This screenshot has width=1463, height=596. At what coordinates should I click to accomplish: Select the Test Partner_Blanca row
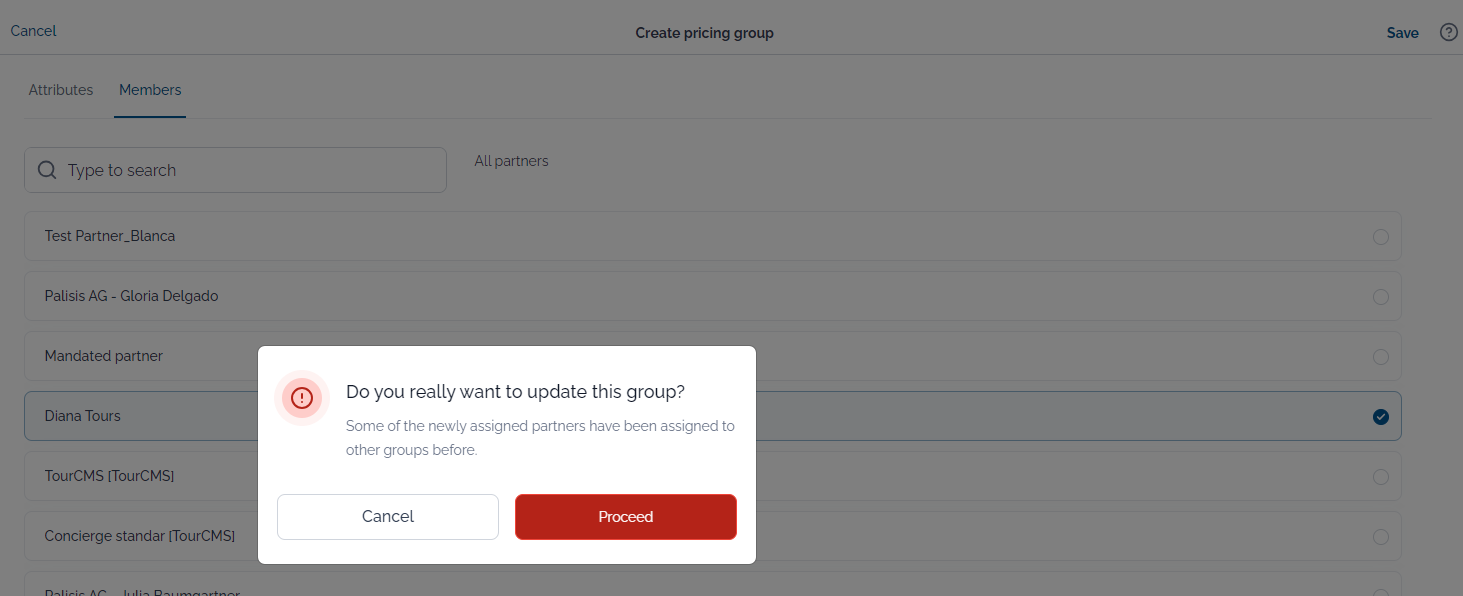pos(713,236)
